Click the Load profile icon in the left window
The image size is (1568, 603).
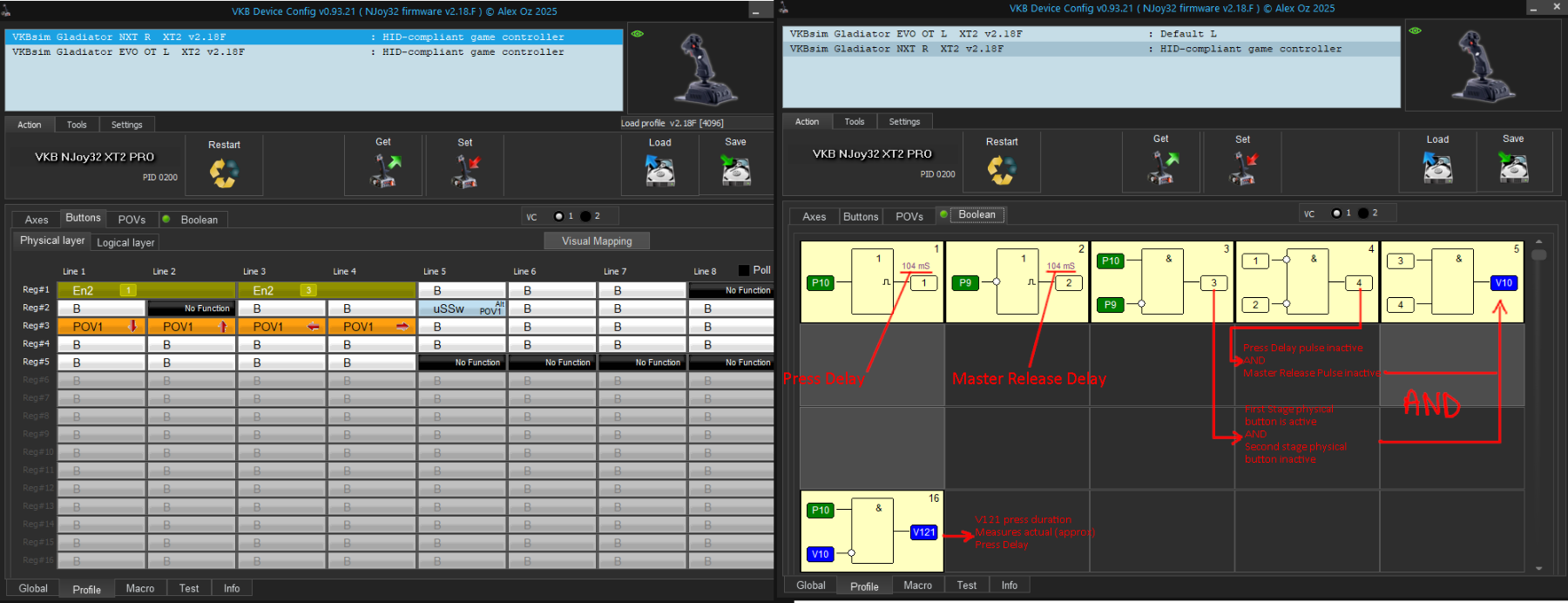pyautogui.click(x=659, y=171)
